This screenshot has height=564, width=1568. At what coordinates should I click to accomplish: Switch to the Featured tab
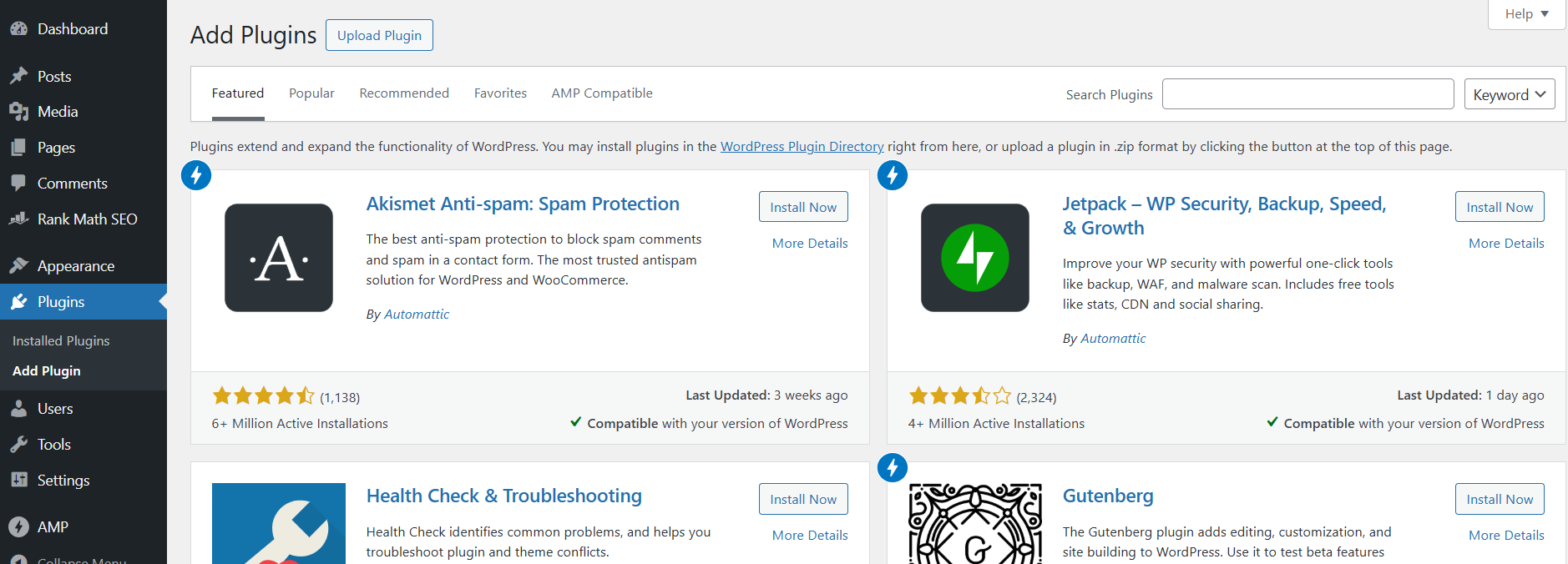(238, 93)
